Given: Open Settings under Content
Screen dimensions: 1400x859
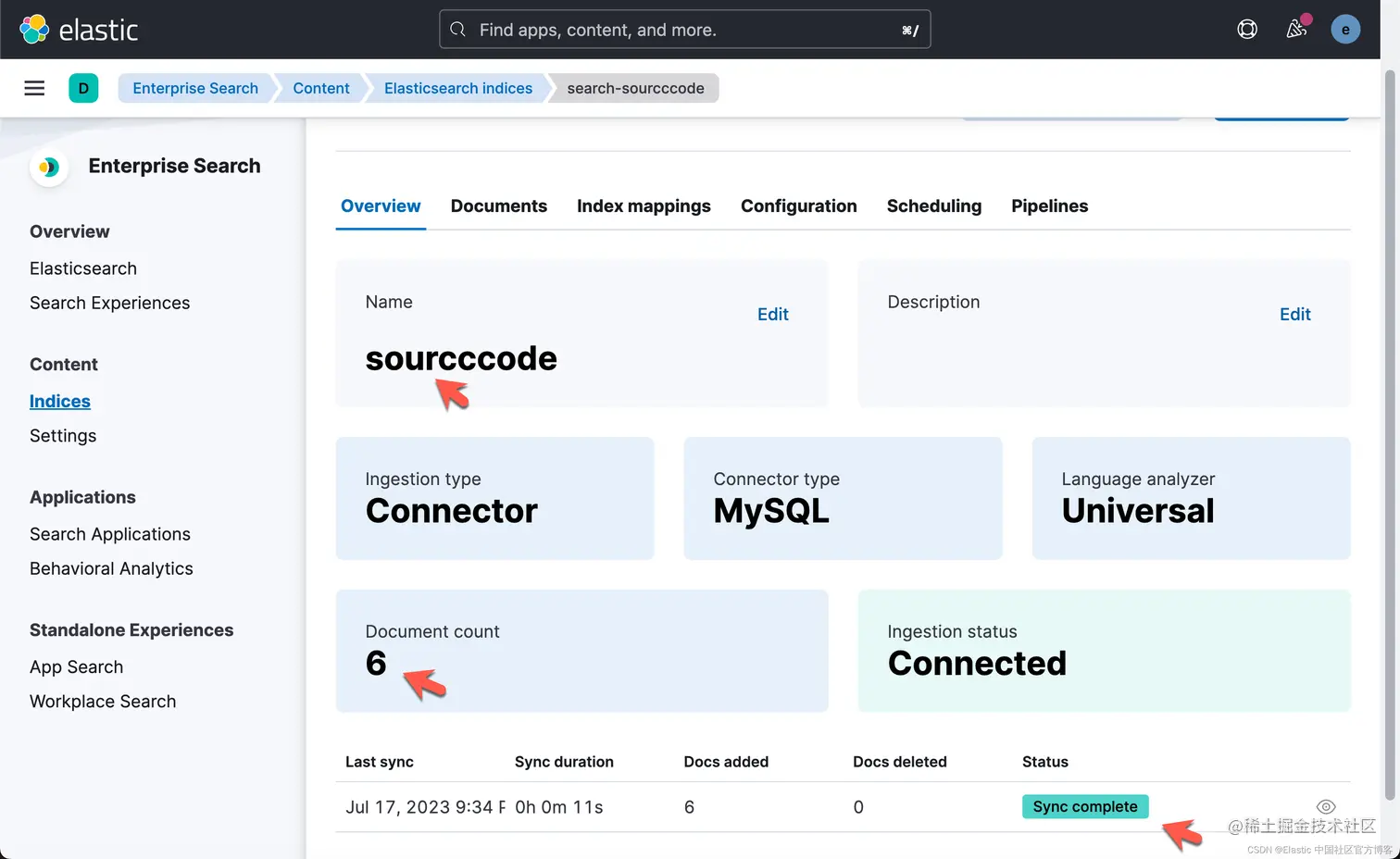Looking at the screenshot, I should (63, 435).
